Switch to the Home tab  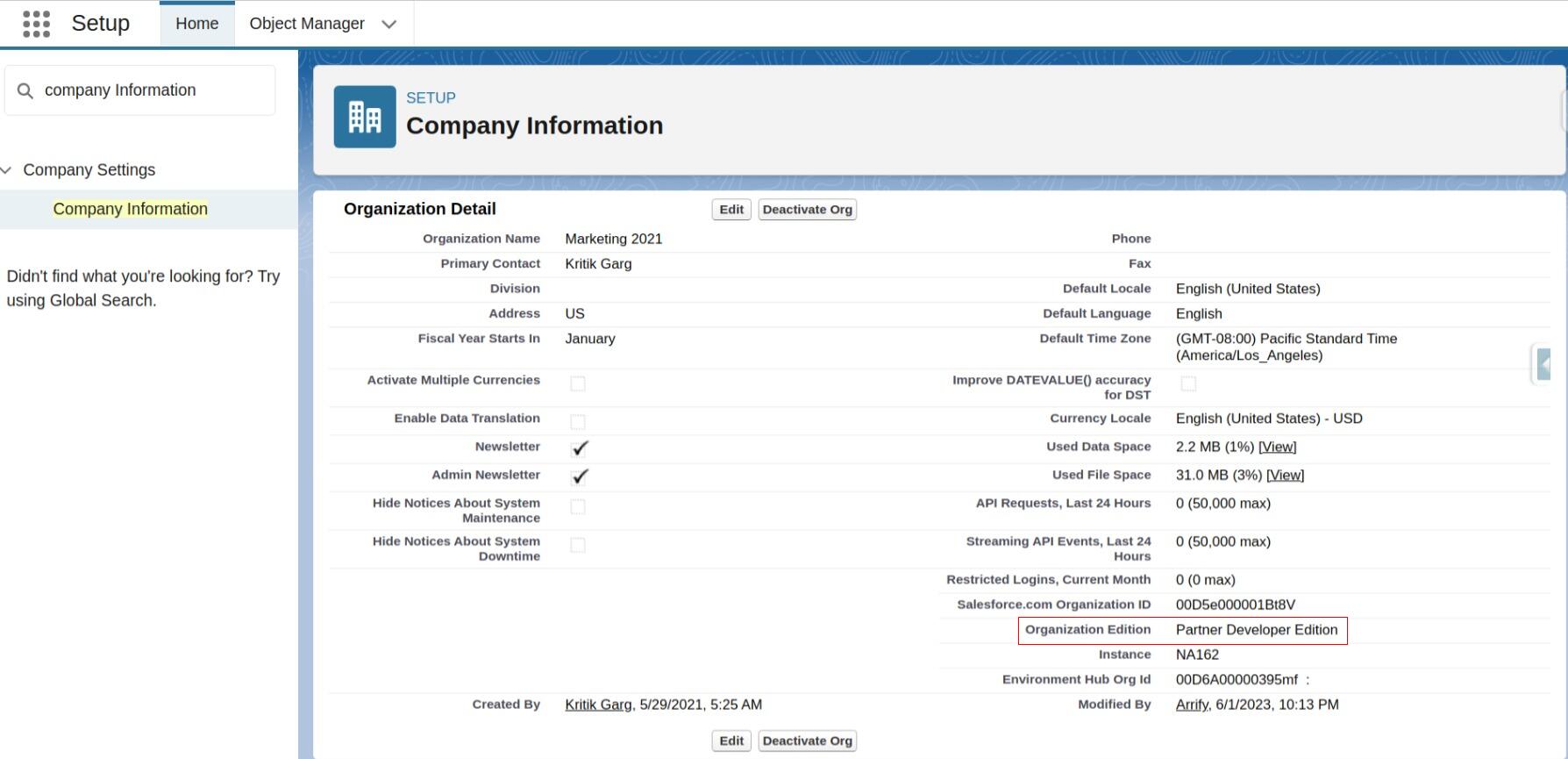[197, 24]
